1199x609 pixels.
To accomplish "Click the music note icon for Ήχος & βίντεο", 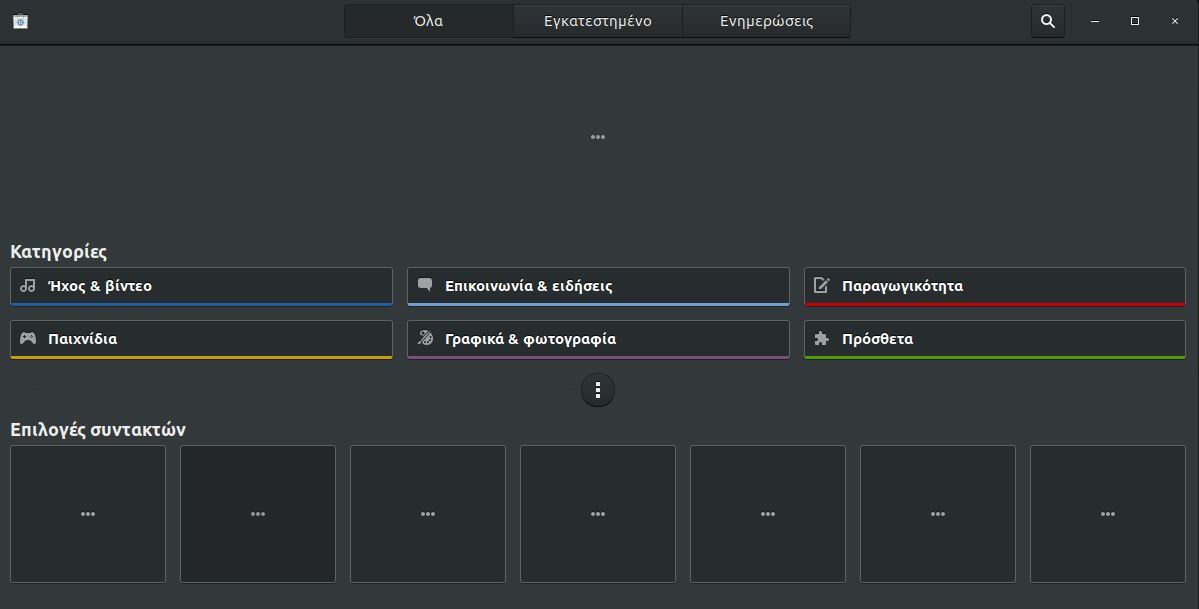I will pyautogui.click(x=28, y=286).
